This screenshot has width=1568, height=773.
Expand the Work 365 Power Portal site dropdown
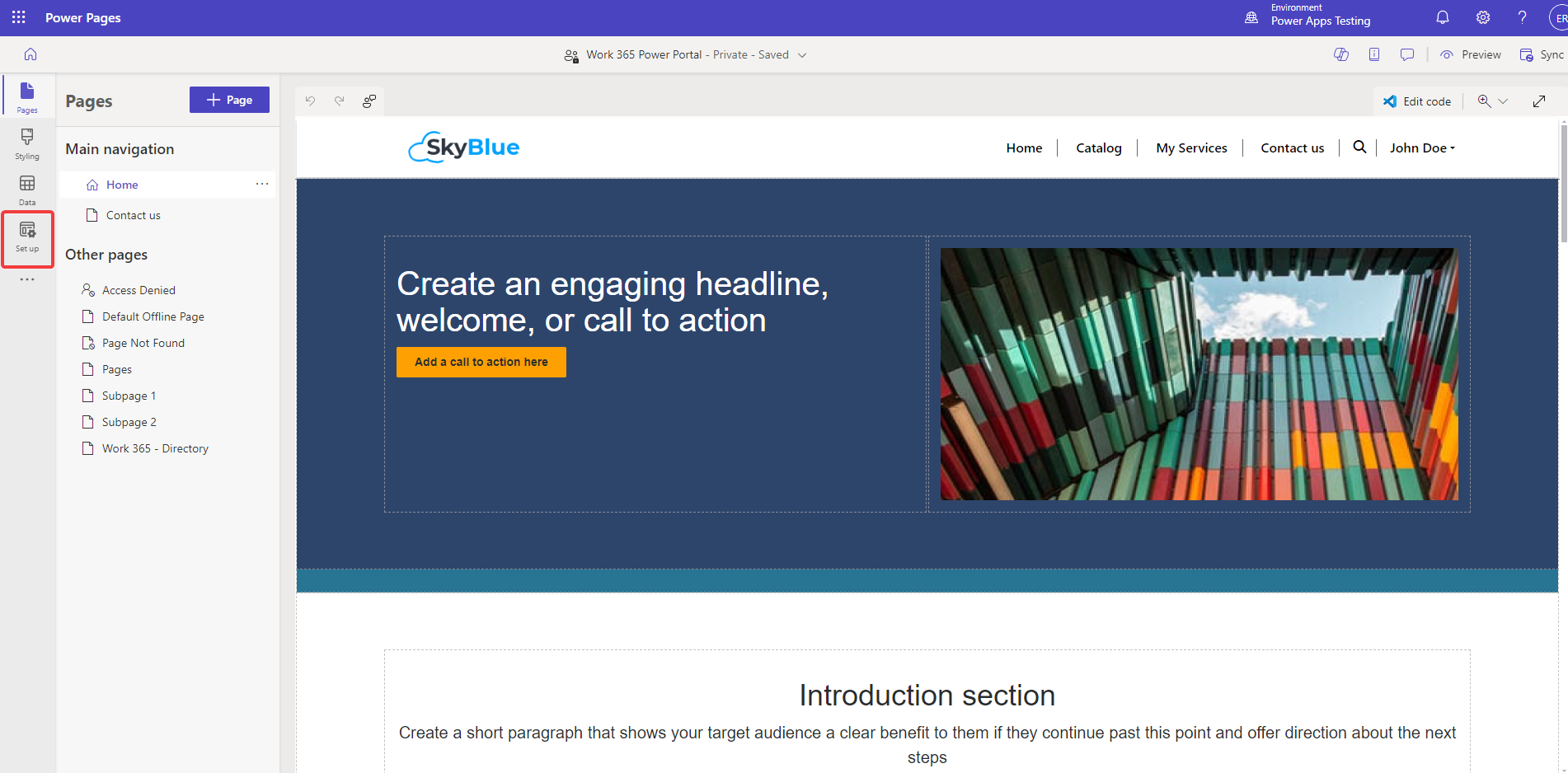click(802, 55)
